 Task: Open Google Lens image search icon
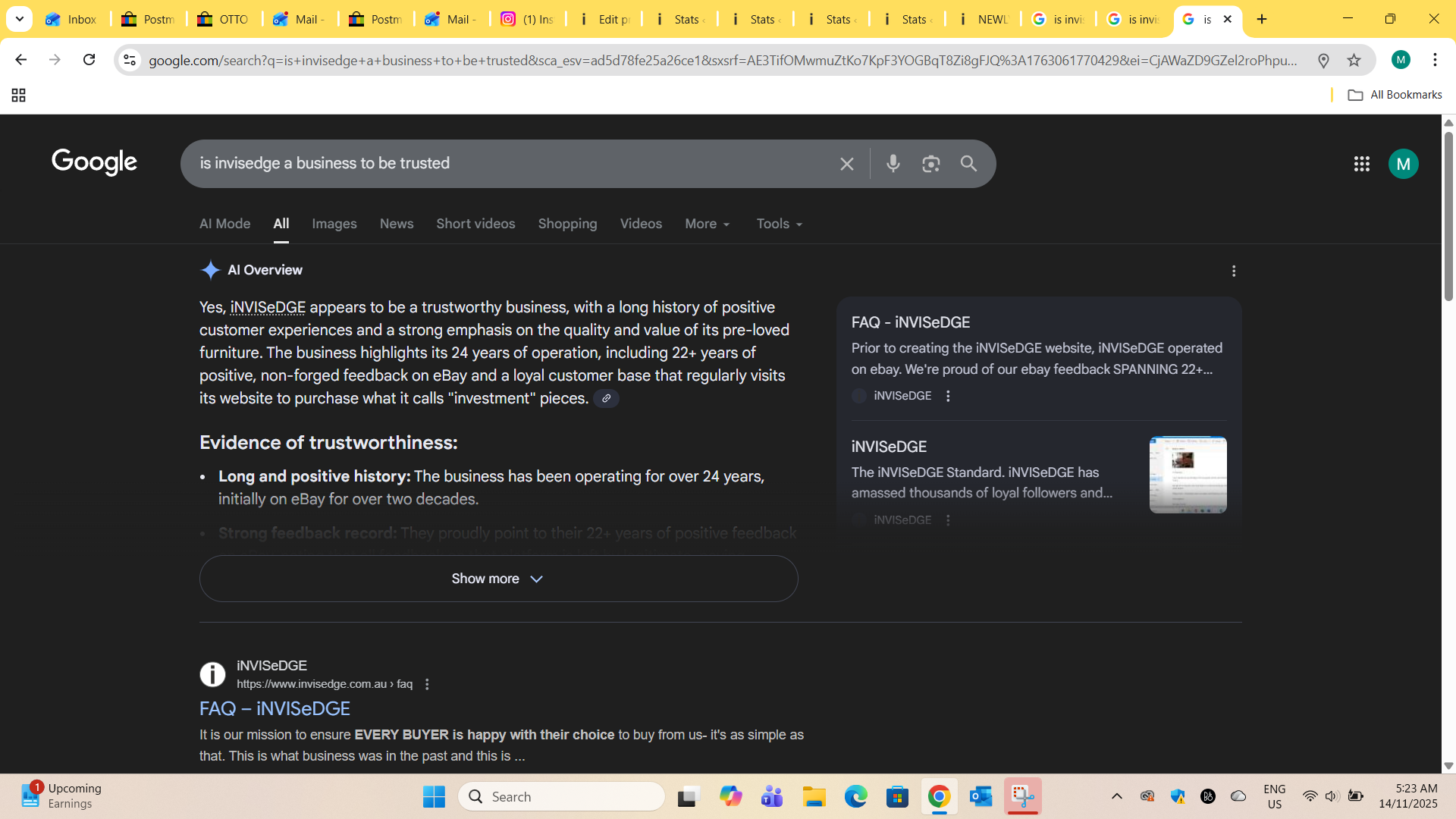pos(930,164)
